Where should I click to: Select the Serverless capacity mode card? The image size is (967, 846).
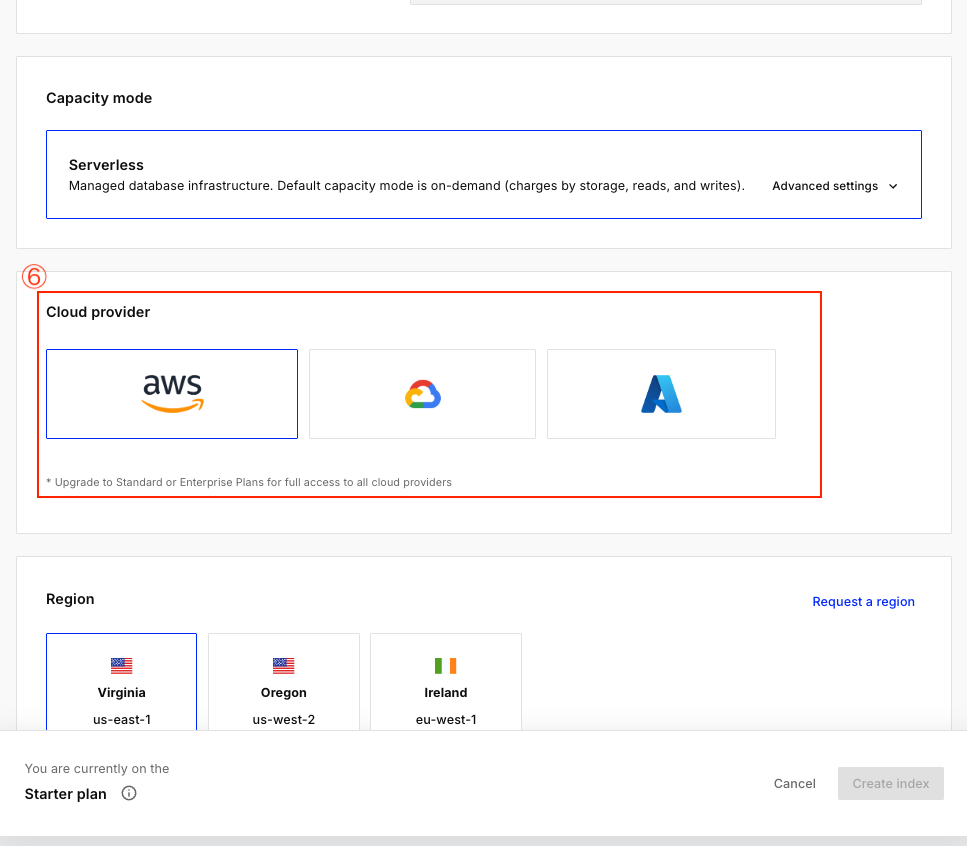[400, 175]
